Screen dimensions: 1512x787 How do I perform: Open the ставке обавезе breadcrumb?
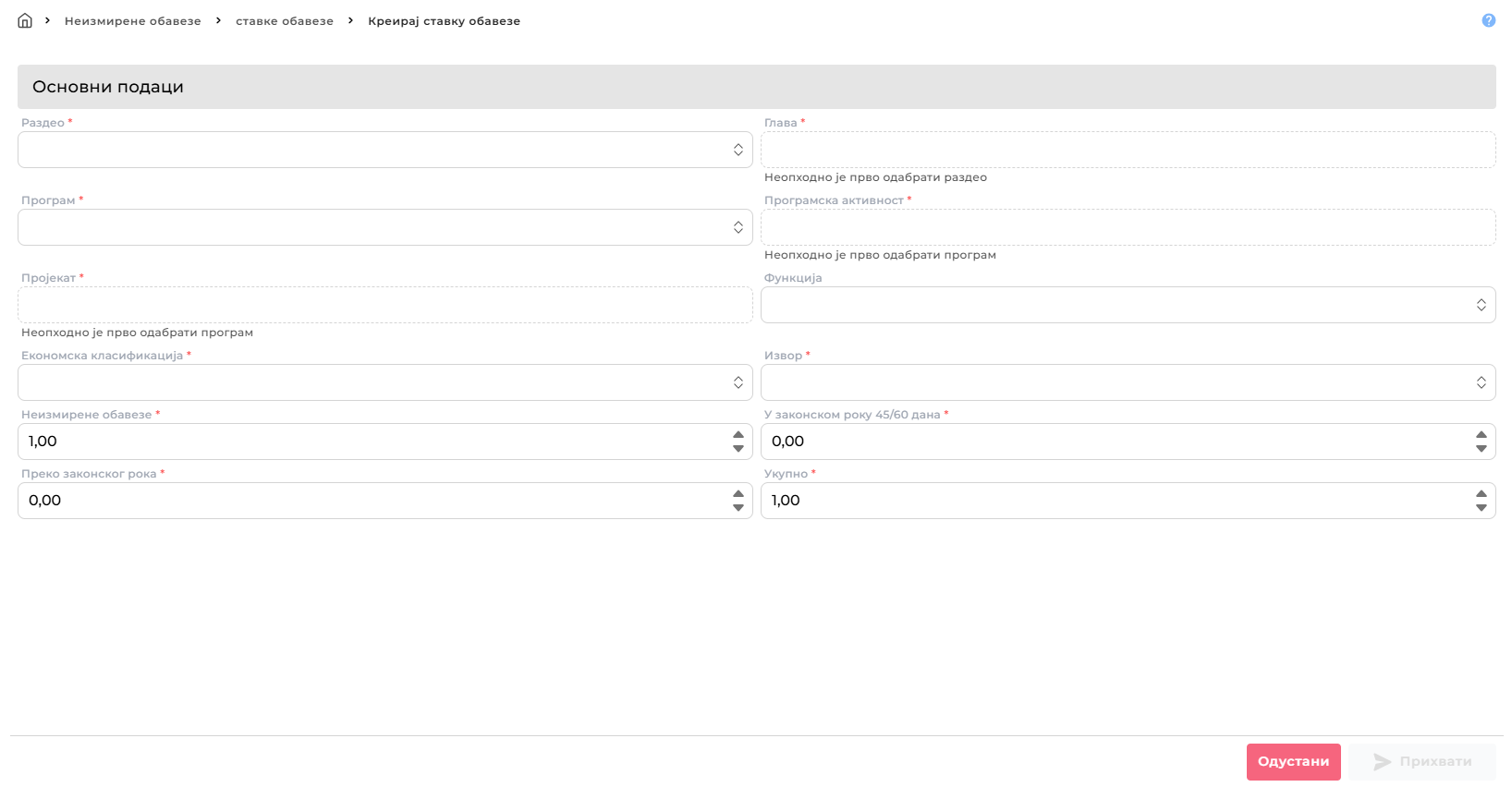coord(285,21)
